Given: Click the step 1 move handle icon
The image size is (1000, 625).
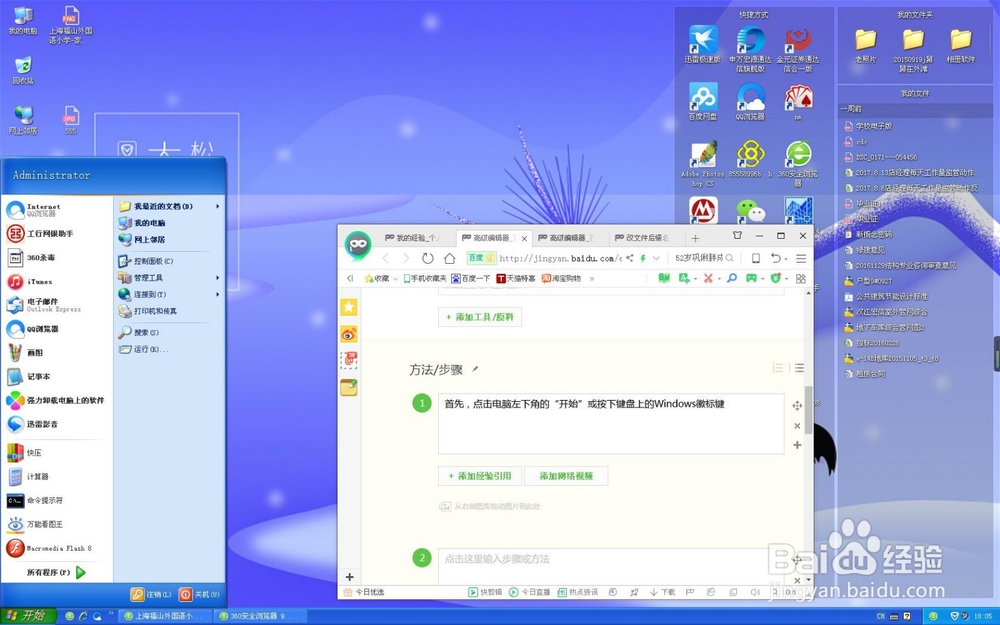Looking at the screenshot, I should (x=797, y=406).
